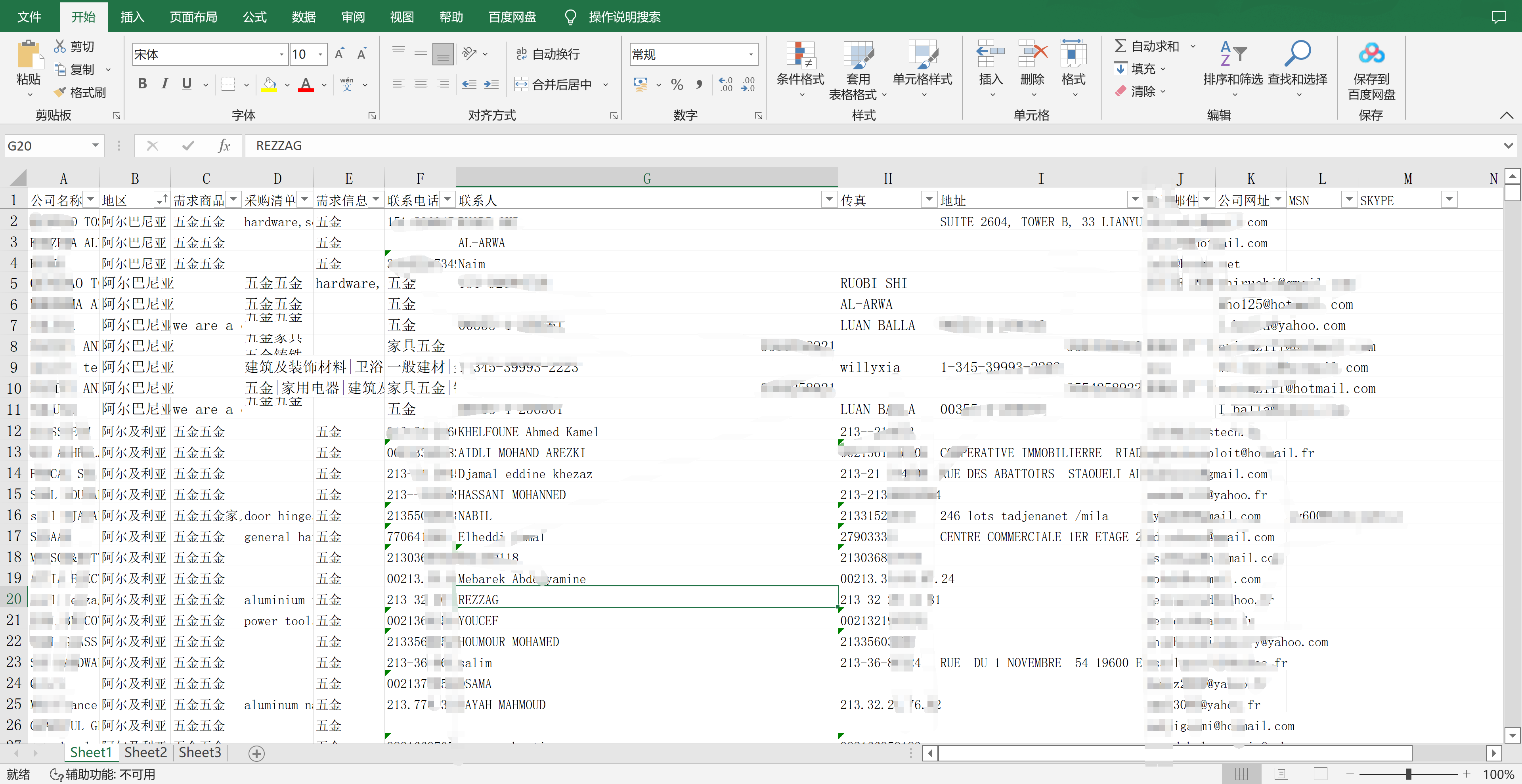The width and height of the screenshot is (1522, 784).
Task: Increase decimal places
Action: [x=726, y=84]
